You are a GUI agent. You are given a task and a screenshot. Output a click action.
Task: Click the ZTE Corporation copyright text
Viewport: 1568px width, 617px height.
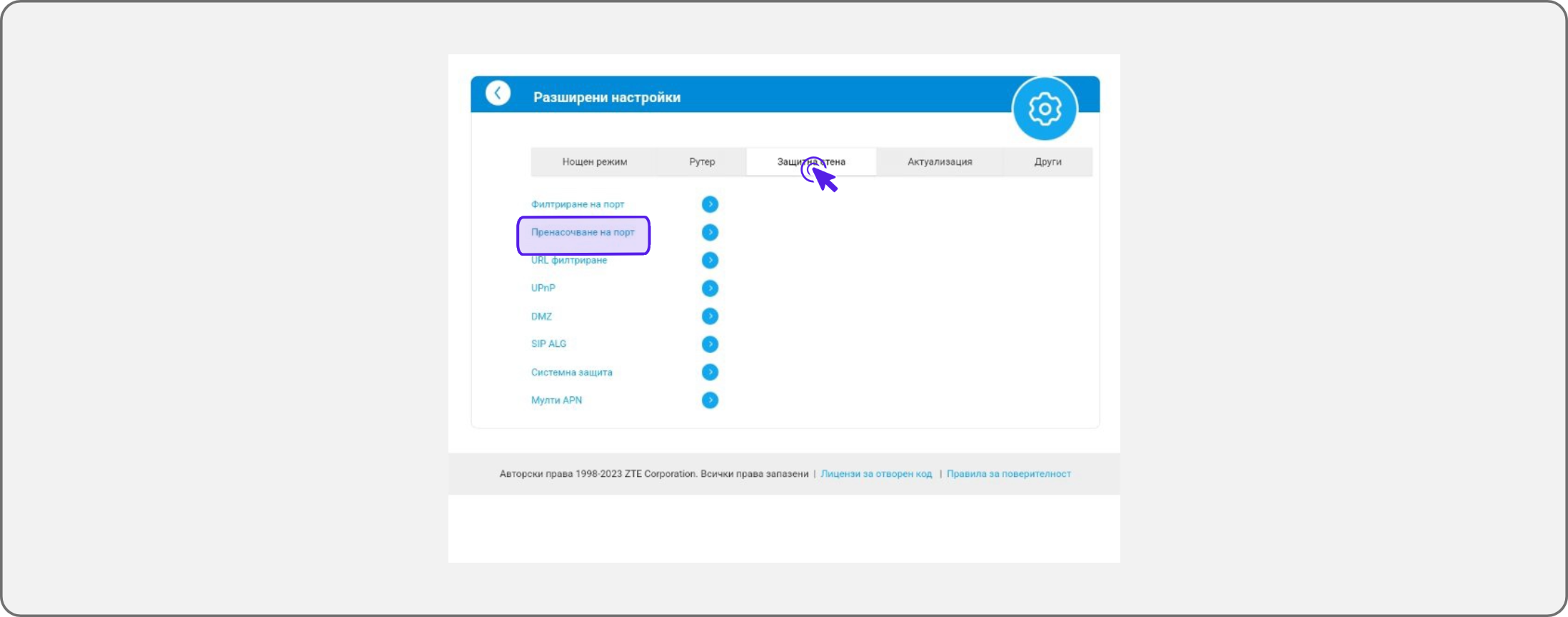[653, 473]
